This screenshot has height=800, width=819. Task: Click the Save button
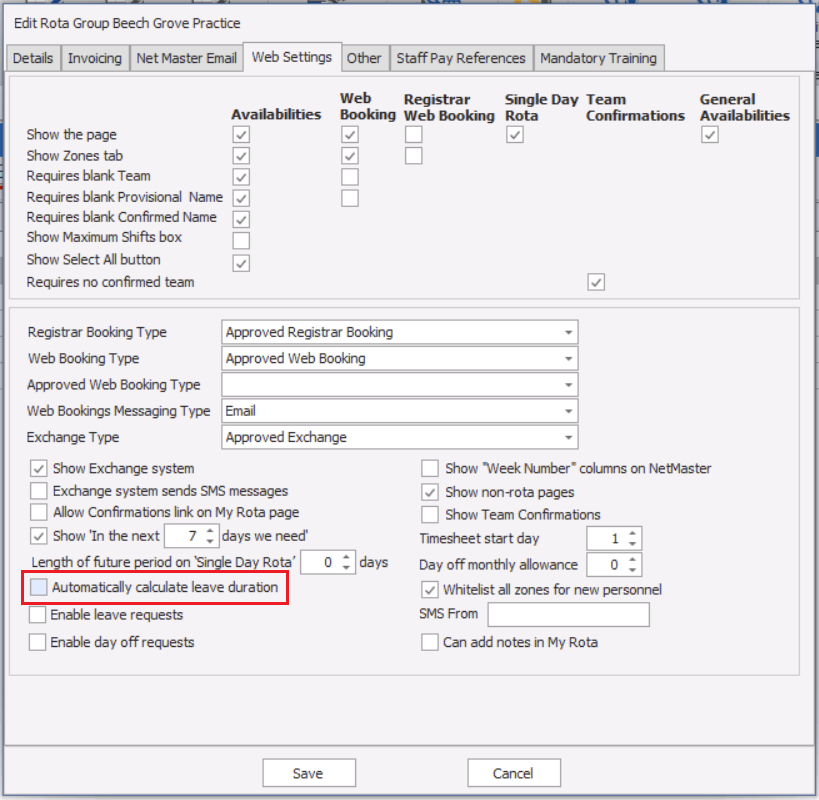click(x=308, y=772)
